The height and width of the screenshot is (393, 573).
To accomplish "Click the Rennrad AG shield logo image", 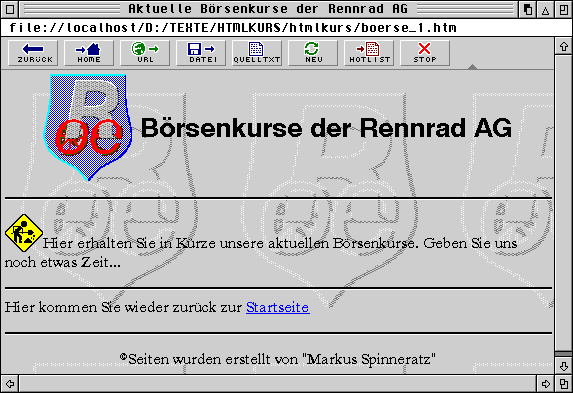I will coord(88,127).
